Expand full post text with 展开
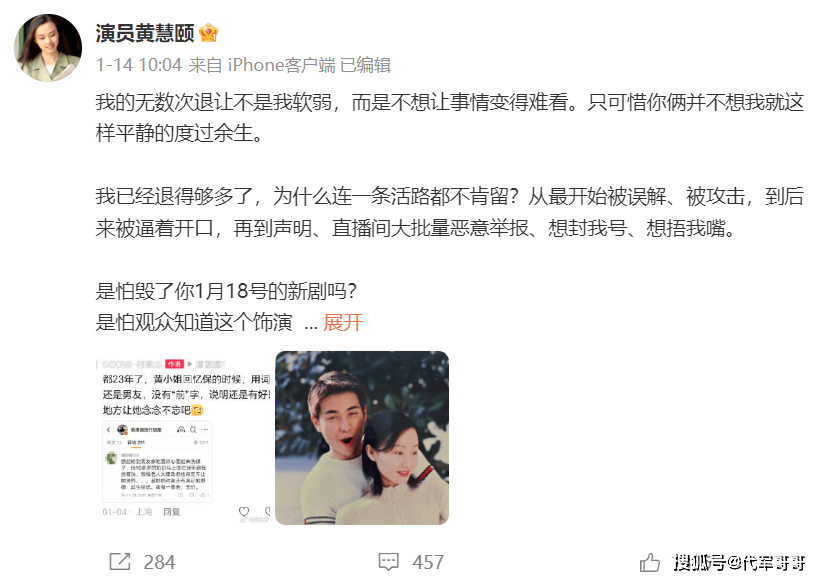822x580 pixels. 343,323
